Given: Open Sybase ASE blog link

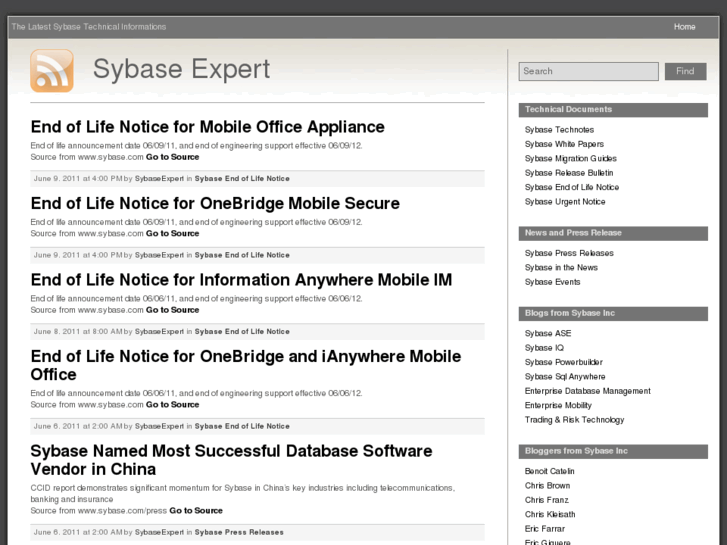Looking at the screenshot, I should point(548,333).
